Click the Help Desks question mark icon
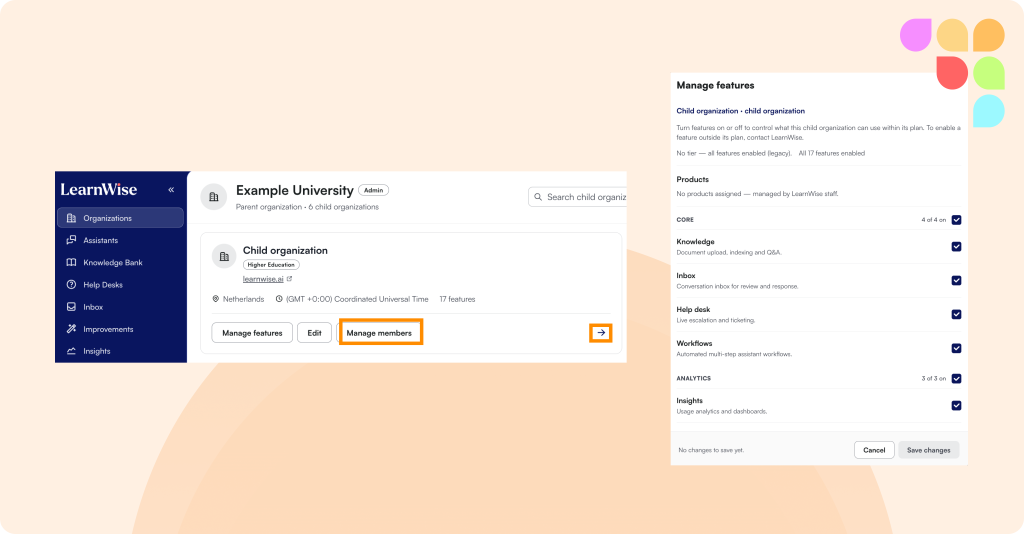This screenshot has width=1024, height=534. 72,285
